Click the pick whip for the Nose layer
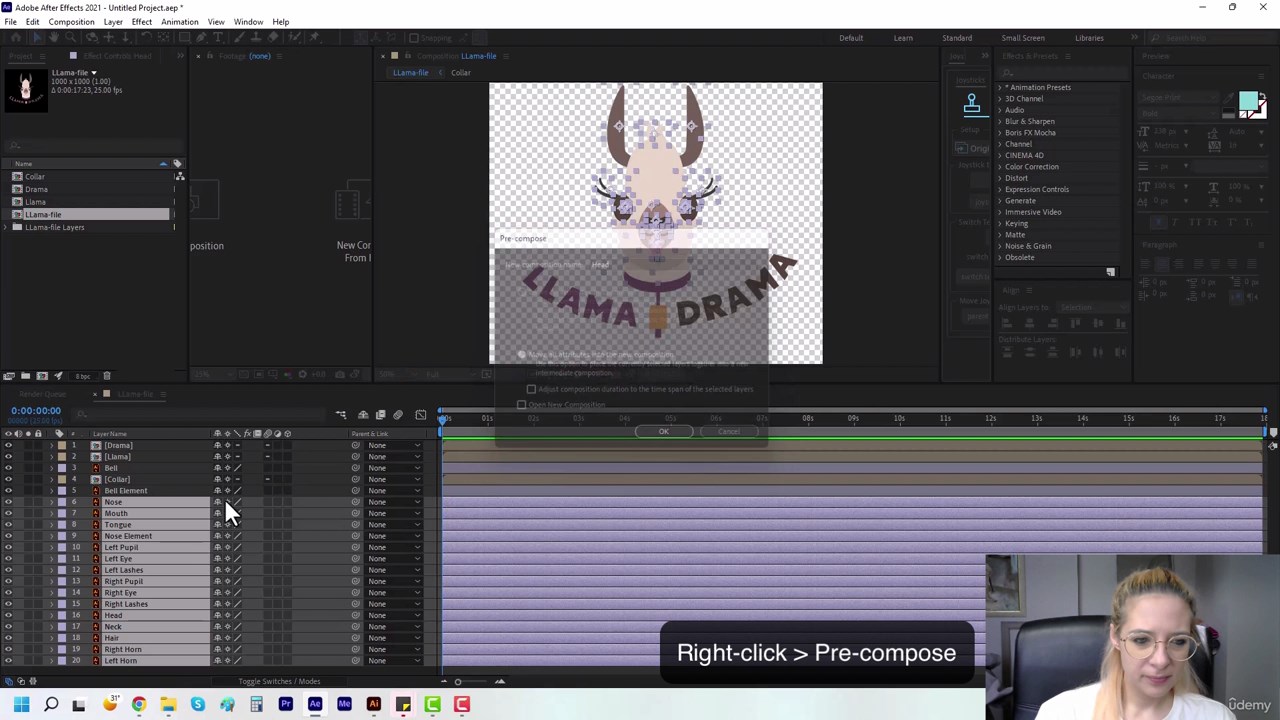 (355, 502)
